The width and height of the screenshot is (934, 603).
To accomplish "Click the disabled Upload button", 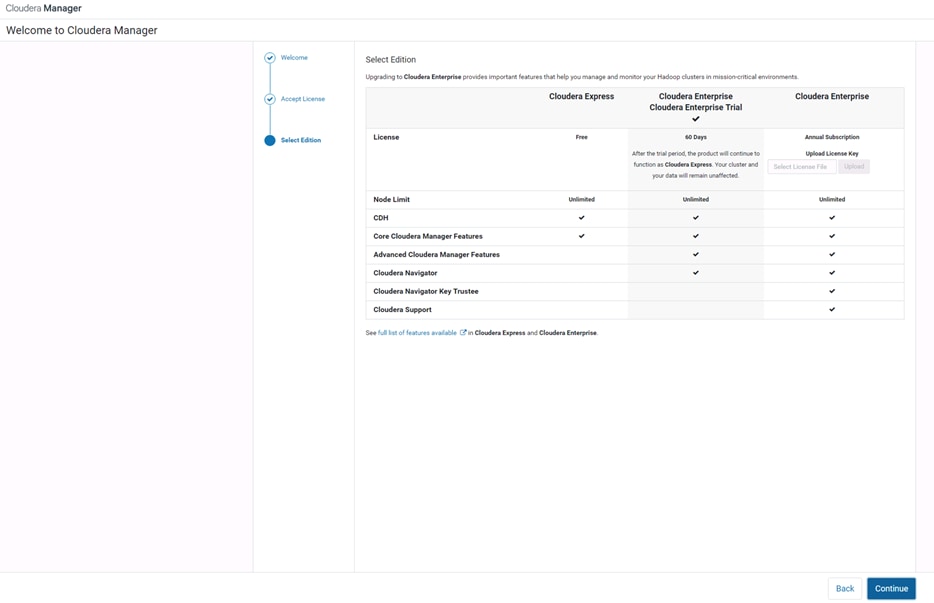I will coord(854,167).
